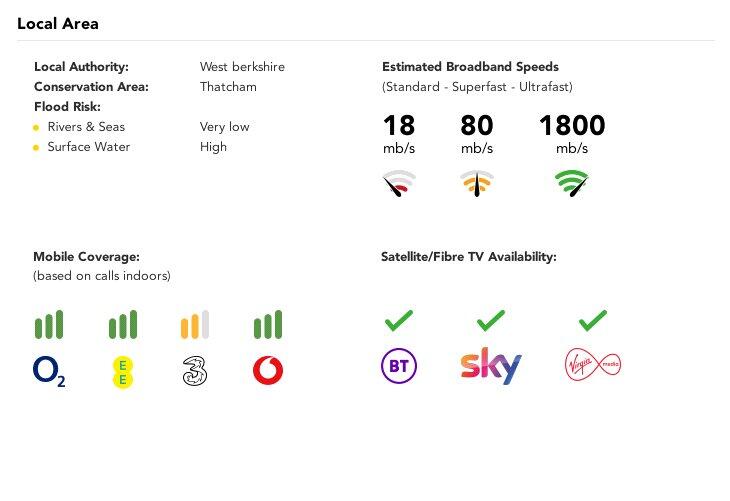Image resolution: width=730 pixels, height=501 pixels.
Task: Click the 1800 mb/s speed value
Action: [572, 126]
